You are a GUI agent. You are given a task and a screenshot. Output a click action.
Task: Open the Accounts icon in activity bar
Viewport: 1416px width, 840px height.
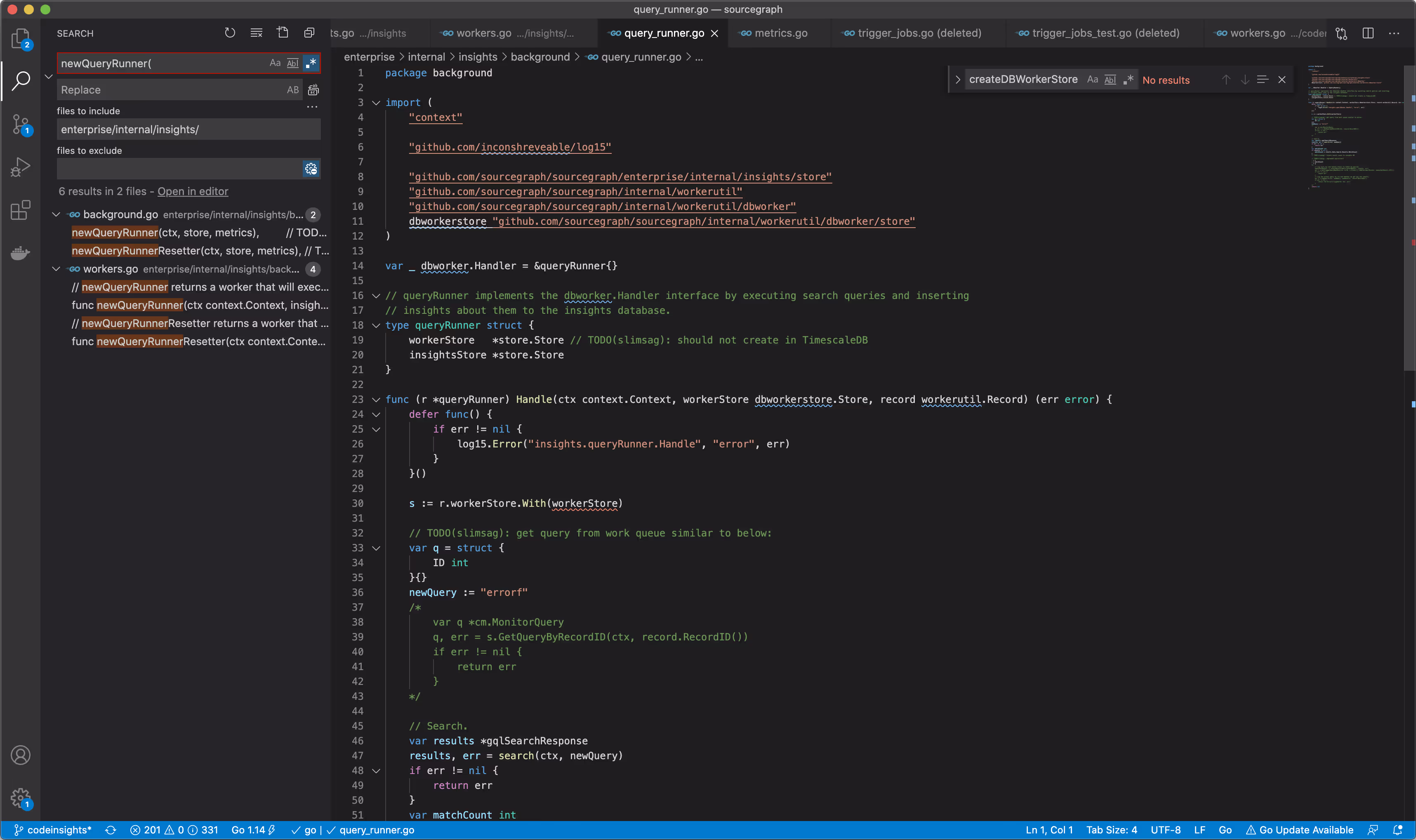[20, 755]
